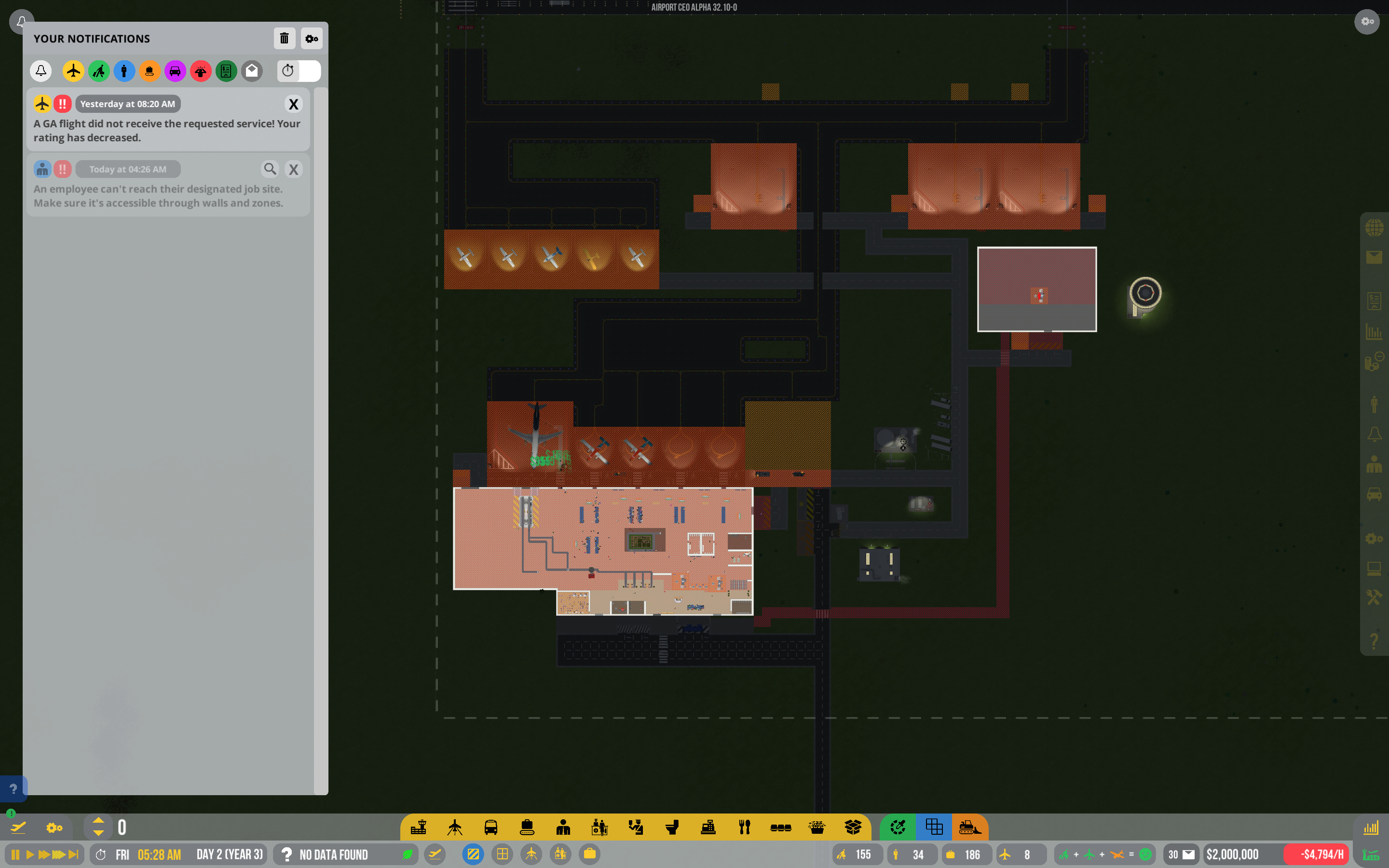Open the plants decoration build category
1389x868 pixels.
coord(816,827)
